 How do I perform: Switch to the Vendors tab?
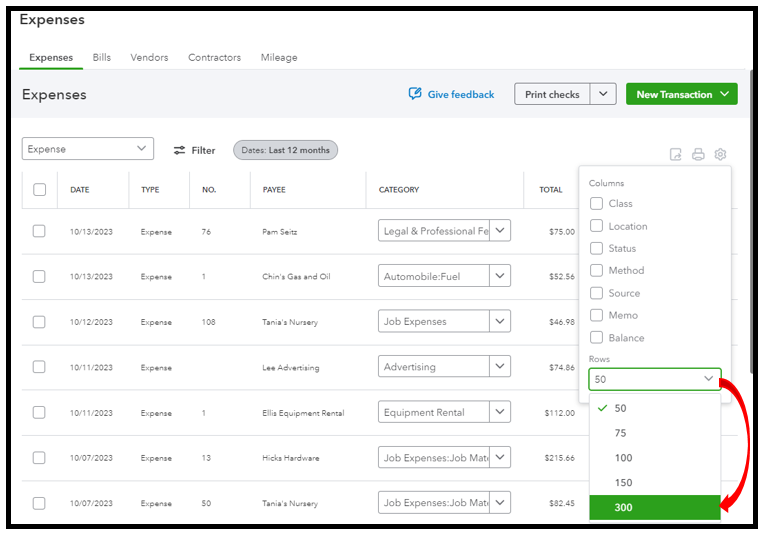pos(149,57)
